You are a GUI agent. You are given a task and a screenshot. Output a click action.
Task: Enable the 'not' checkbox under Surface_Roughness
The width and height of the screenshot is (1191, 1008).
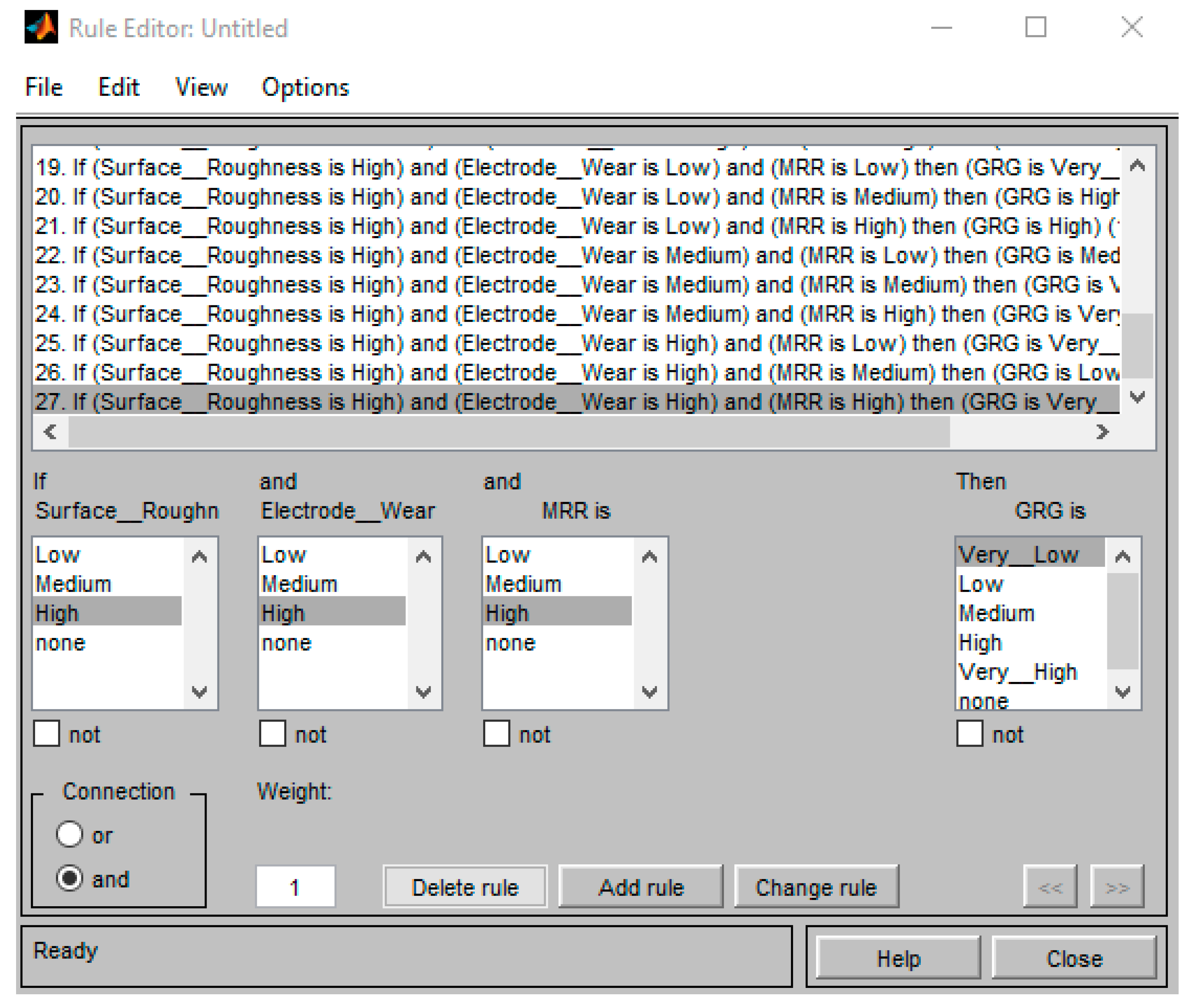[46, 734]
